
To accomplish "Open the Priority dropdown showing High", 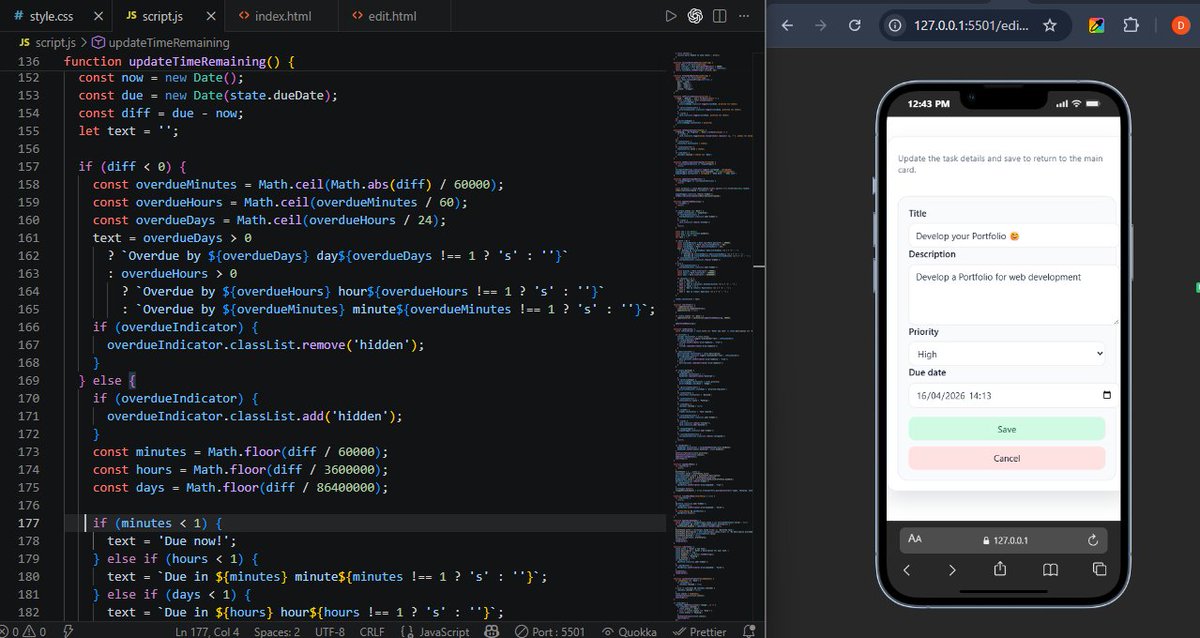I will point(1007,354).
